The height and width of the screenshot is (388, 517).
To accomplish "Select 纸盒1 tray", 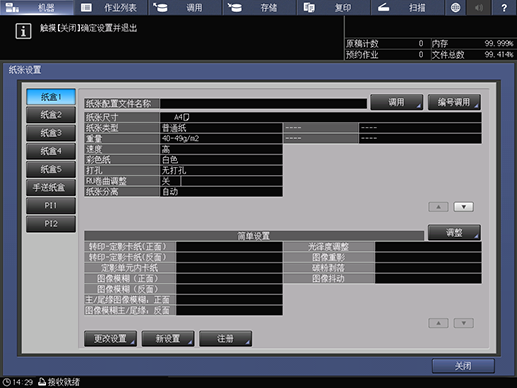I will [51, 97].
